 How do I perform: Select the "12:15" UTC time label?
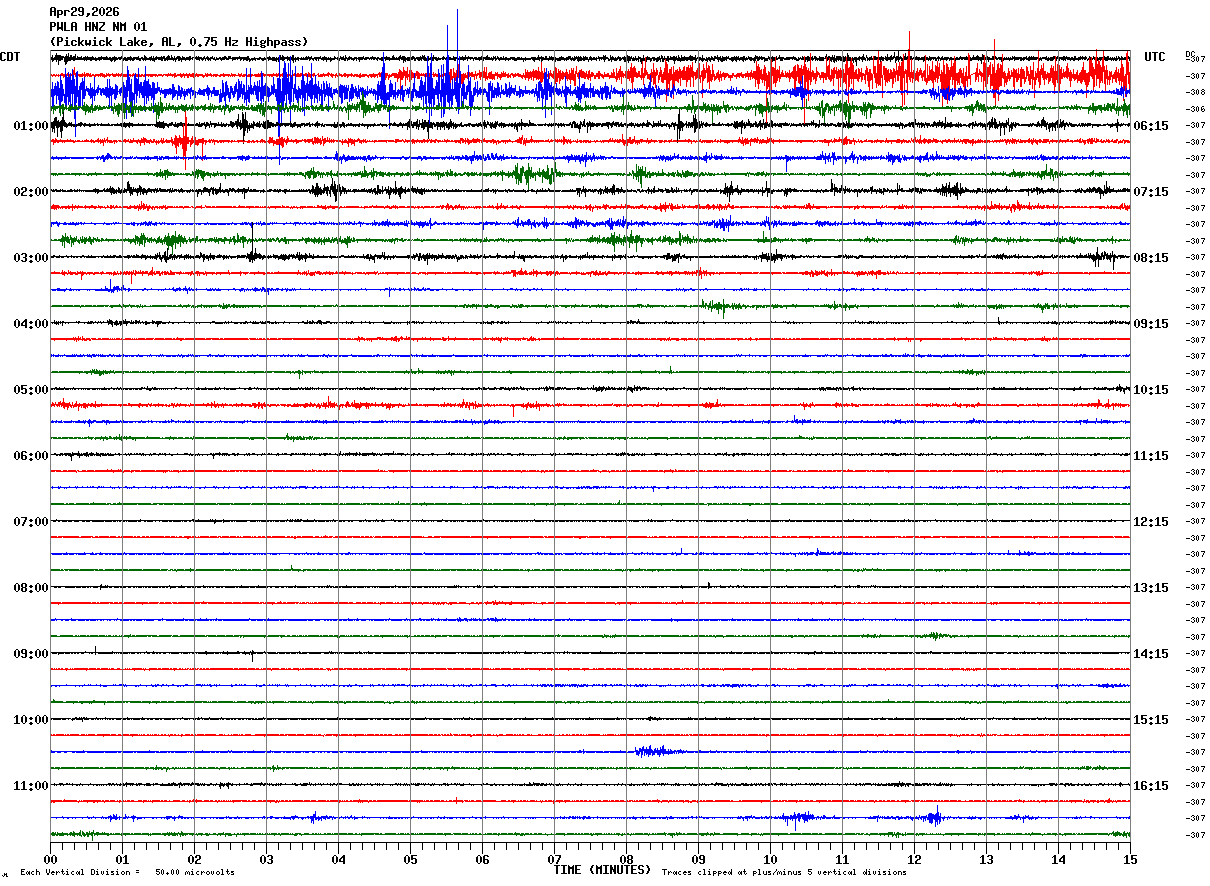(1151, 522)
